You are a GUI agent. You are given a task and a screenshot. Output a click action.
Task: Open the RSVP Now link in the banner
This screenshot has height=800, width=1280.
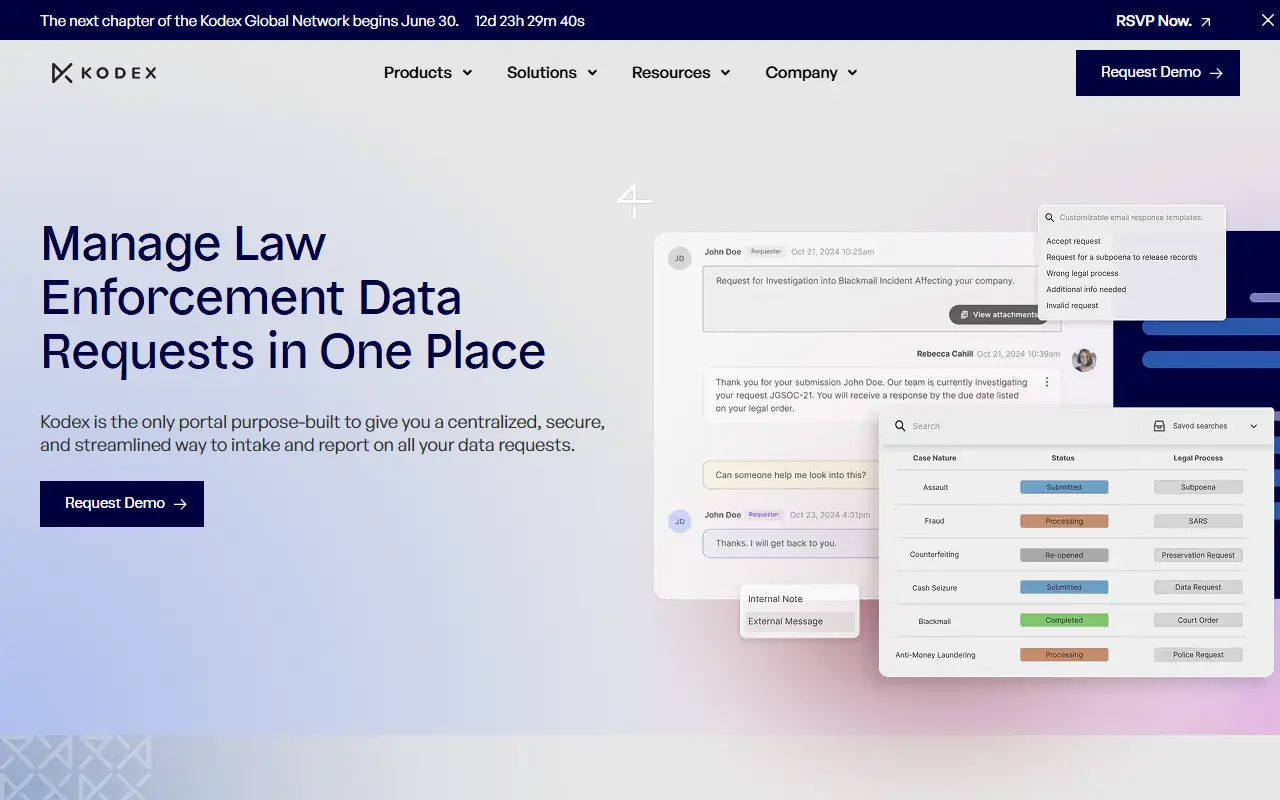(1163, 20)
